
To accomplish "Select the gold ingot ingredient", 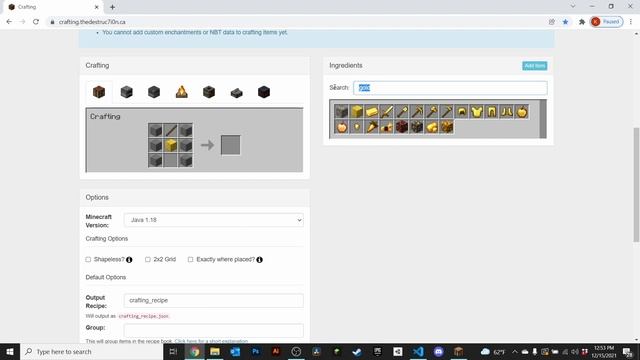I will [x=371, y=111].
